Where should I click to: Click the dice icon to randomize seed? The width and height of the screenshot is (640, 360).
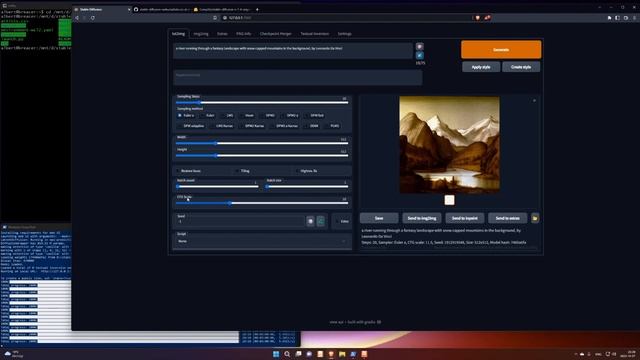click(310, 221)
